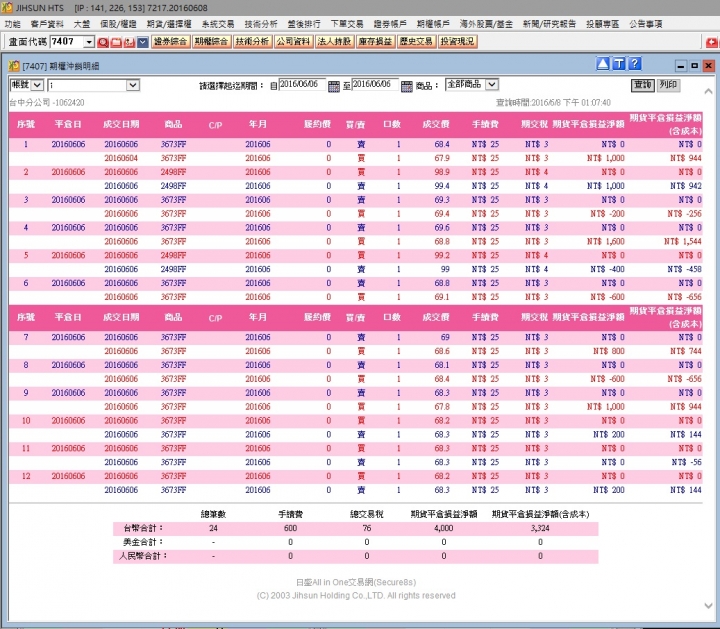Viewport: 720px width, 629px height.
Task: Click the 4,000 net profit total value
Action: pyautogui.click(x=444, y=528)
